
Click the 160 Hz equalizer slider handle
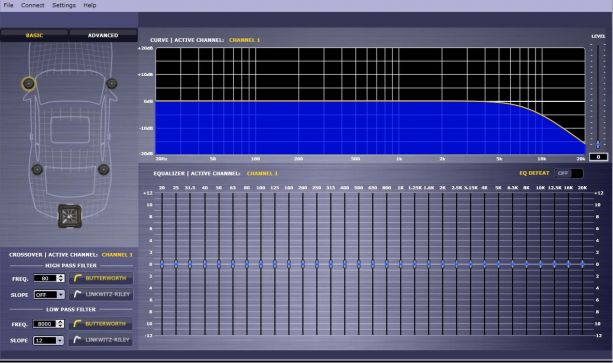[289, 265]
